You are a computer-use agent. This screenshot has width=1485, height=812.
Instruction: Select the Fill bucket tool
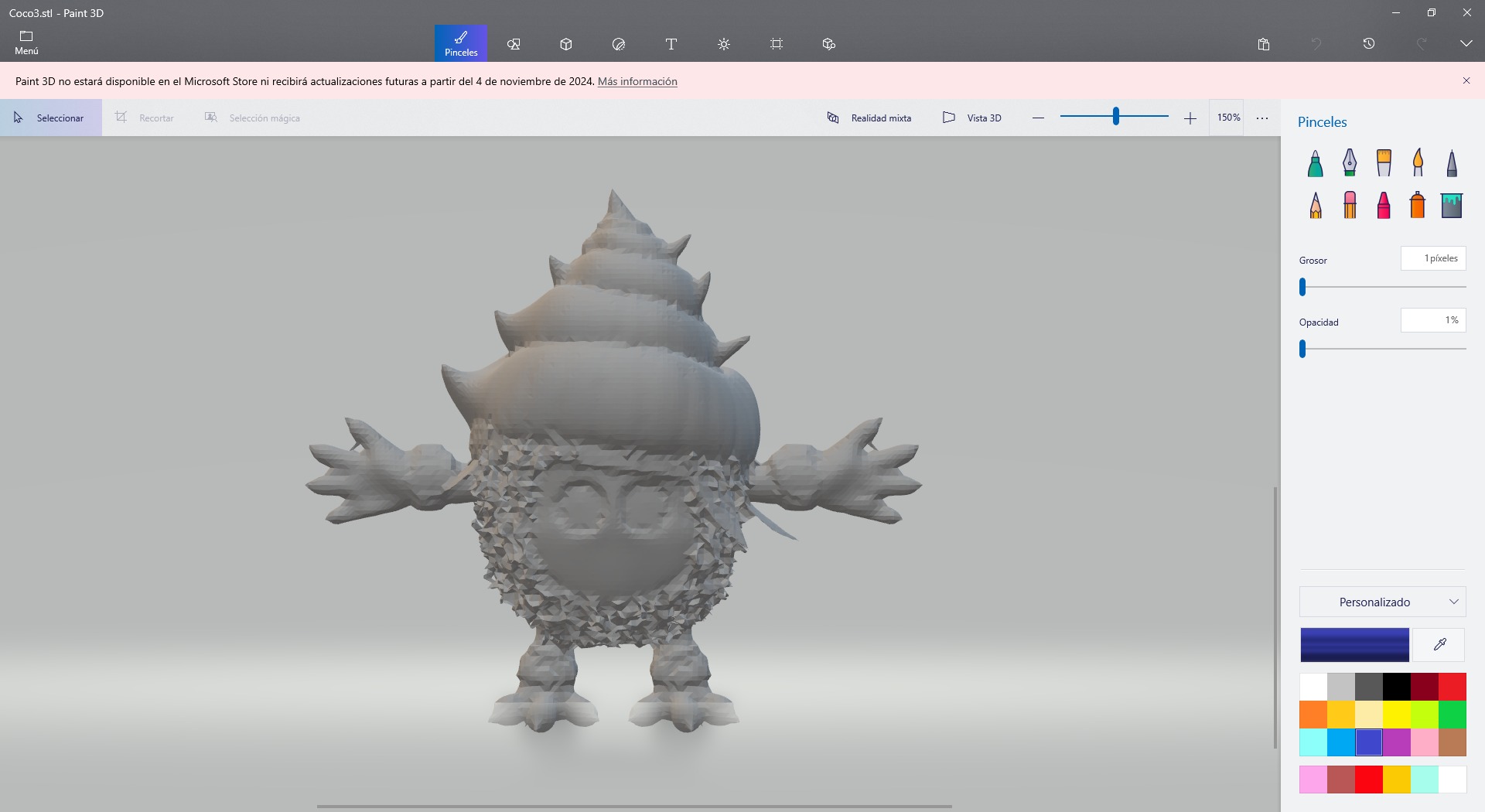pos(1452,205)
